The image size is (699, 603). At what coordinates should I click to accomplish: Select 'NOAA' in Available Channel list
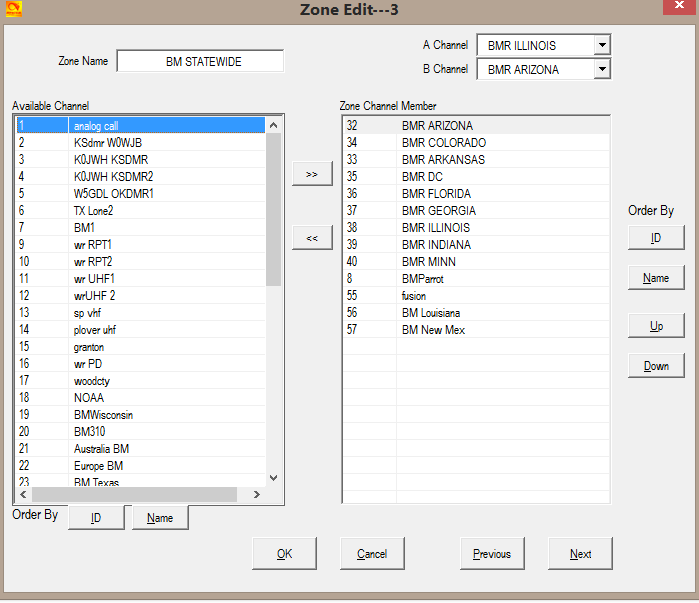pos(90,398)
